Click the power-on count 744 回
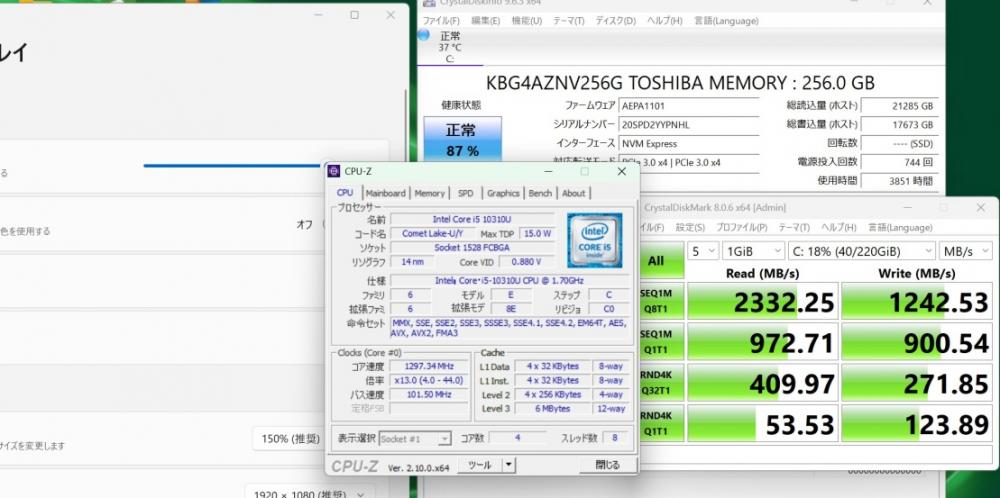This screenshot has width=1000, height=498. pyautogui.click(x=899, y=162)
